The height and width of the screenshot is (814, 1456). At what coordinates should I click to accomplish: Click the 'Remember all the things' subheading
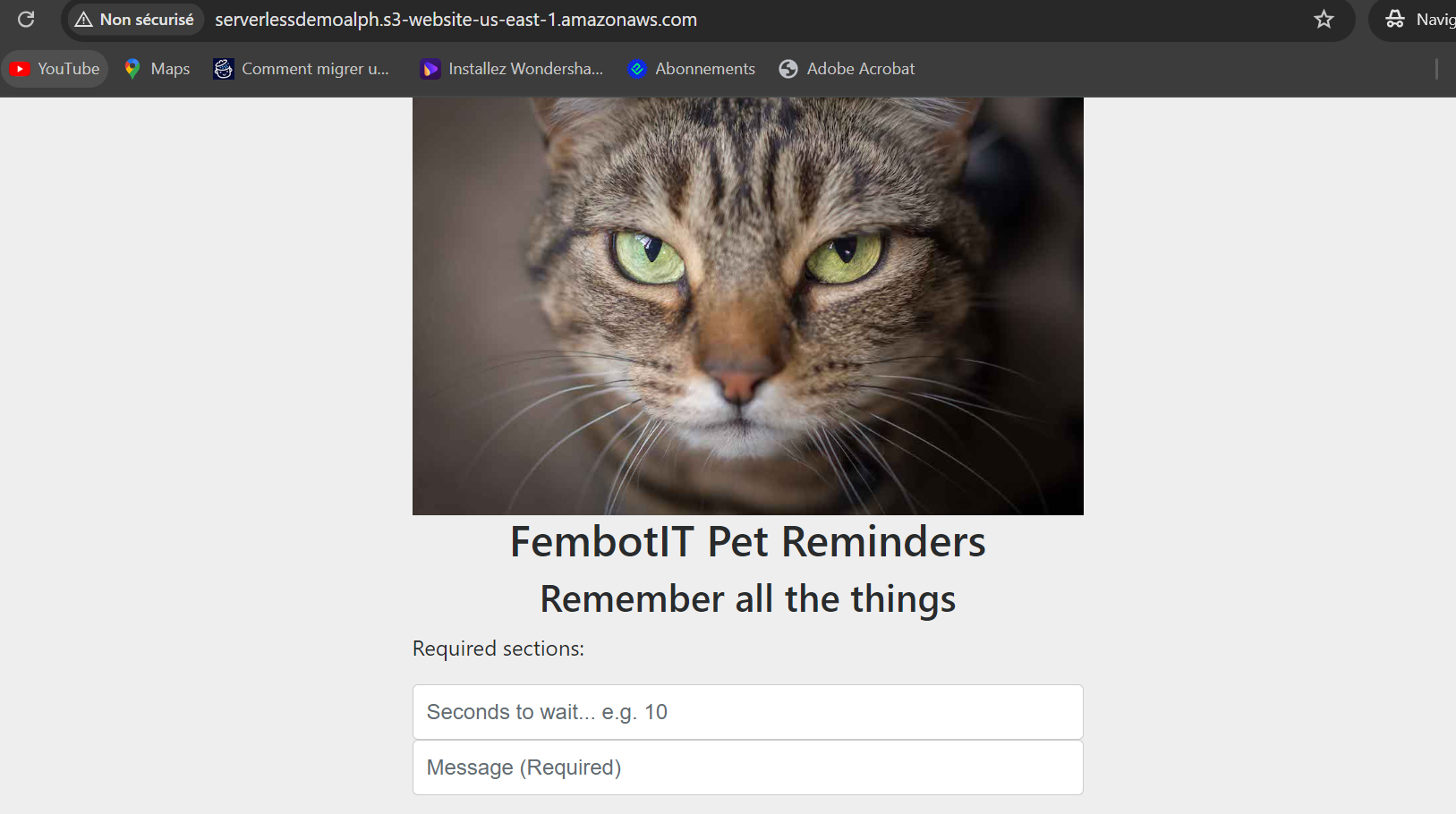pos(747,599)
